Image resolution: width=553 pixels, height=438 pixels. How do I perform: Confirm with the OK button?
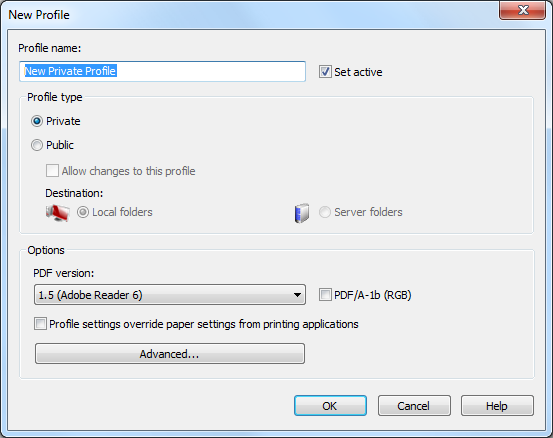tap(330, 406)
